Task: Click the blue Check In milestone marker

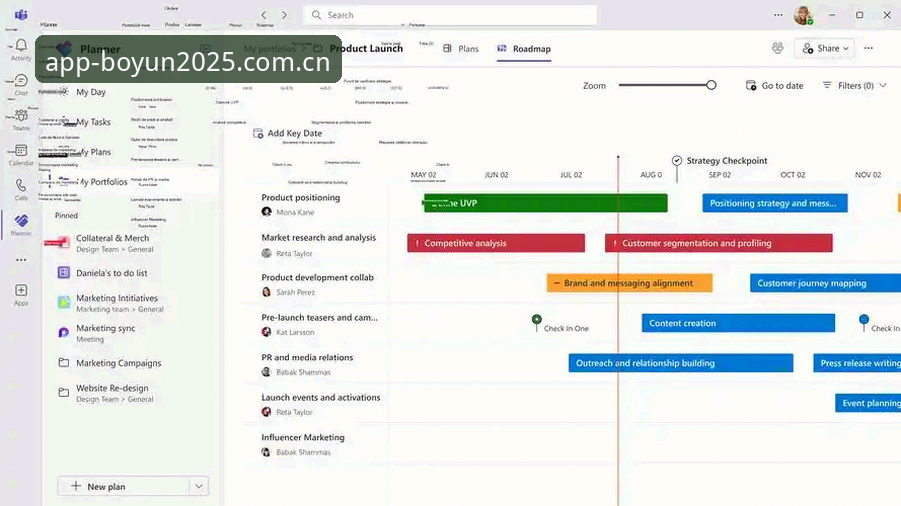Action: coord(864,319)
